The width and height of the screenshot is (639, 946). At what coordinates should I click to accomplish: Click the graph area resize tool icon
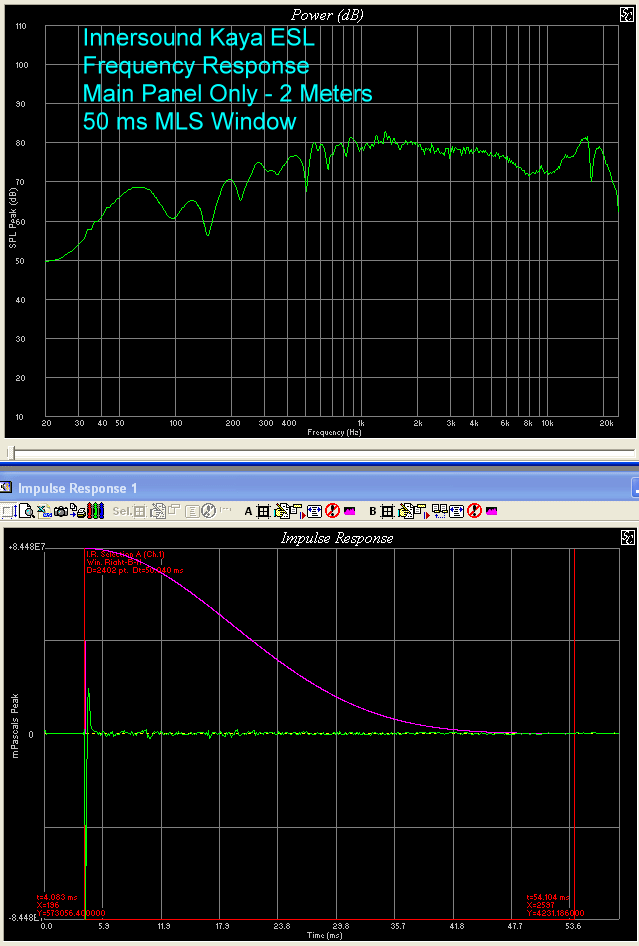(10, 511)
